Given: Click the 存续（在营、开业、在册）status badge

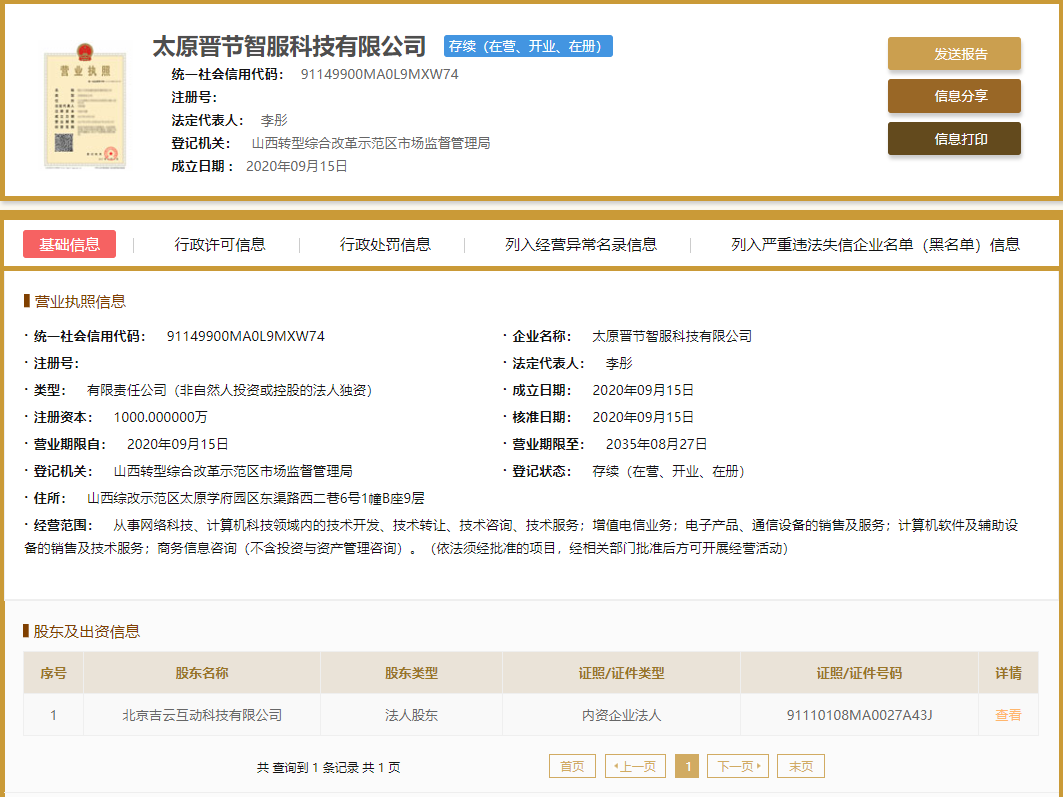Looking at the screenshot, I should coord(528,46).
